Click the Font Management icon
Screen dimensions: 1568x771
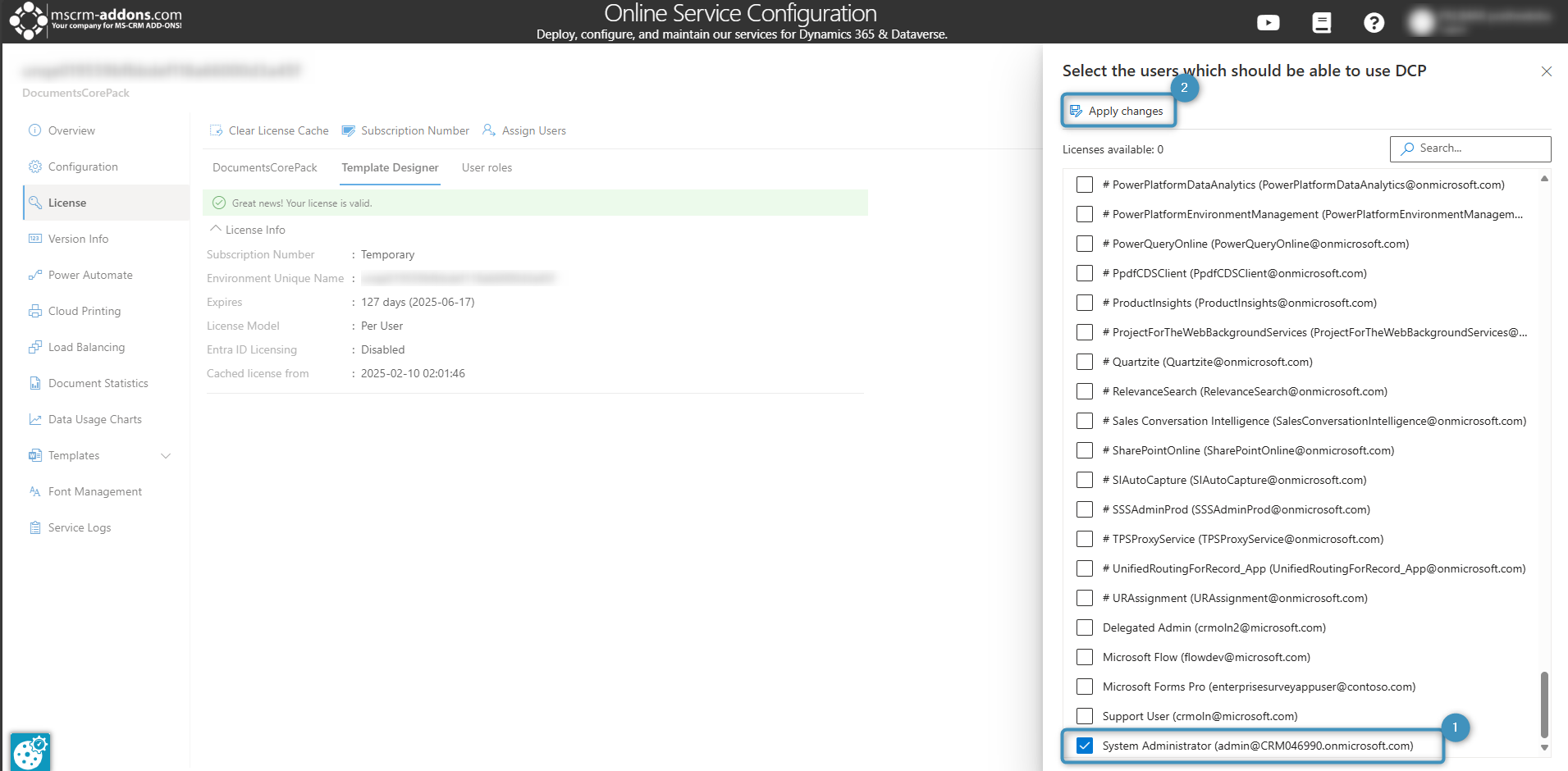pos(34,491)
